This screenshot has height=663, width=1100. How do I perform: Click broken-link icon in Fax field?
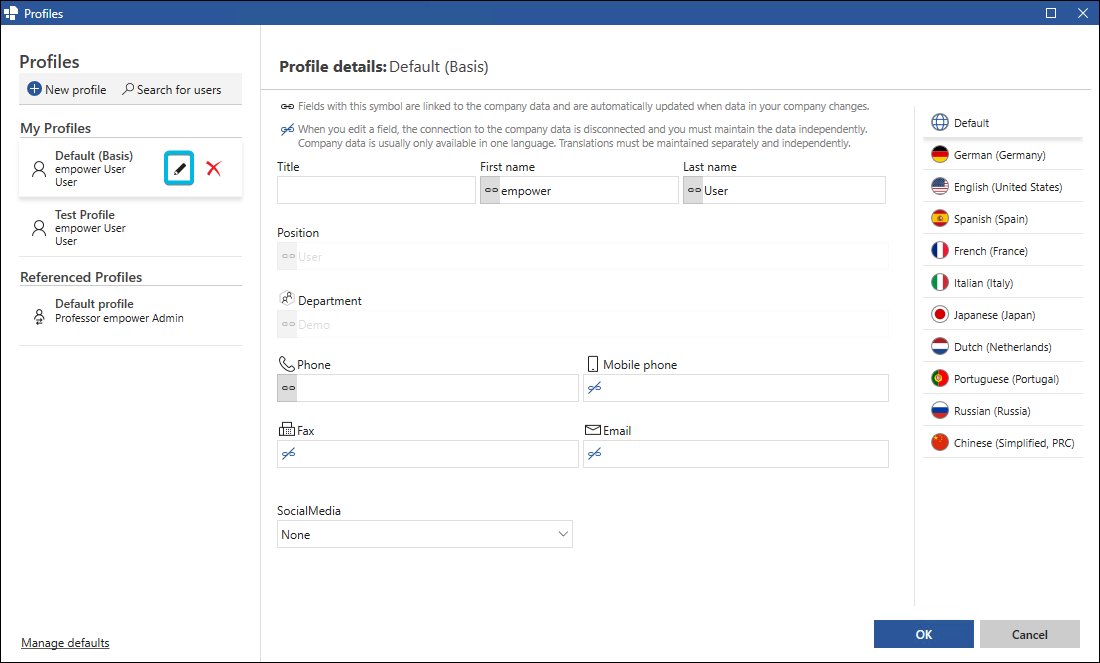pos(288,454)
